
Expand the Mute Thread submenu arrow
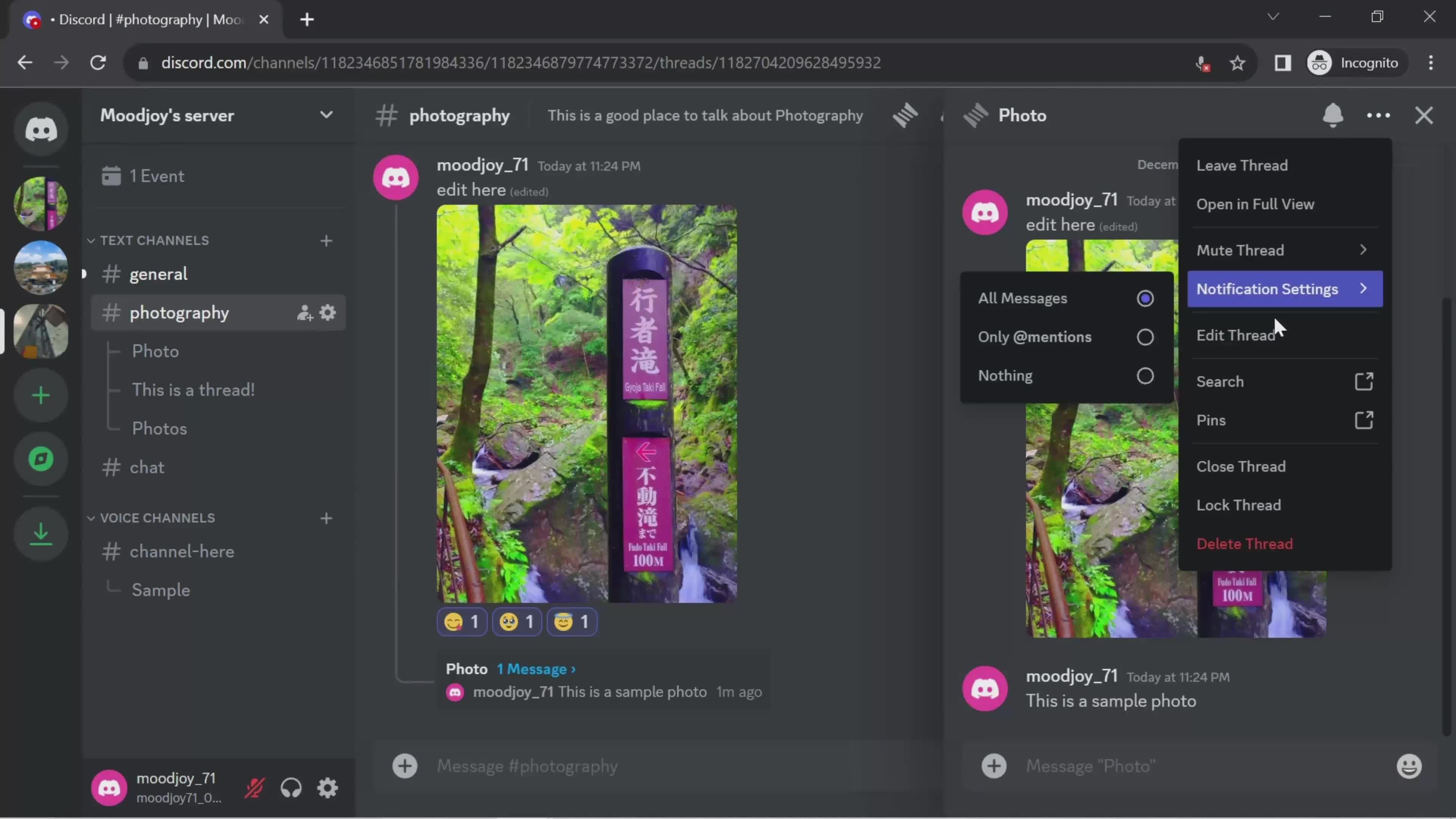click(x=1364, y=249)
